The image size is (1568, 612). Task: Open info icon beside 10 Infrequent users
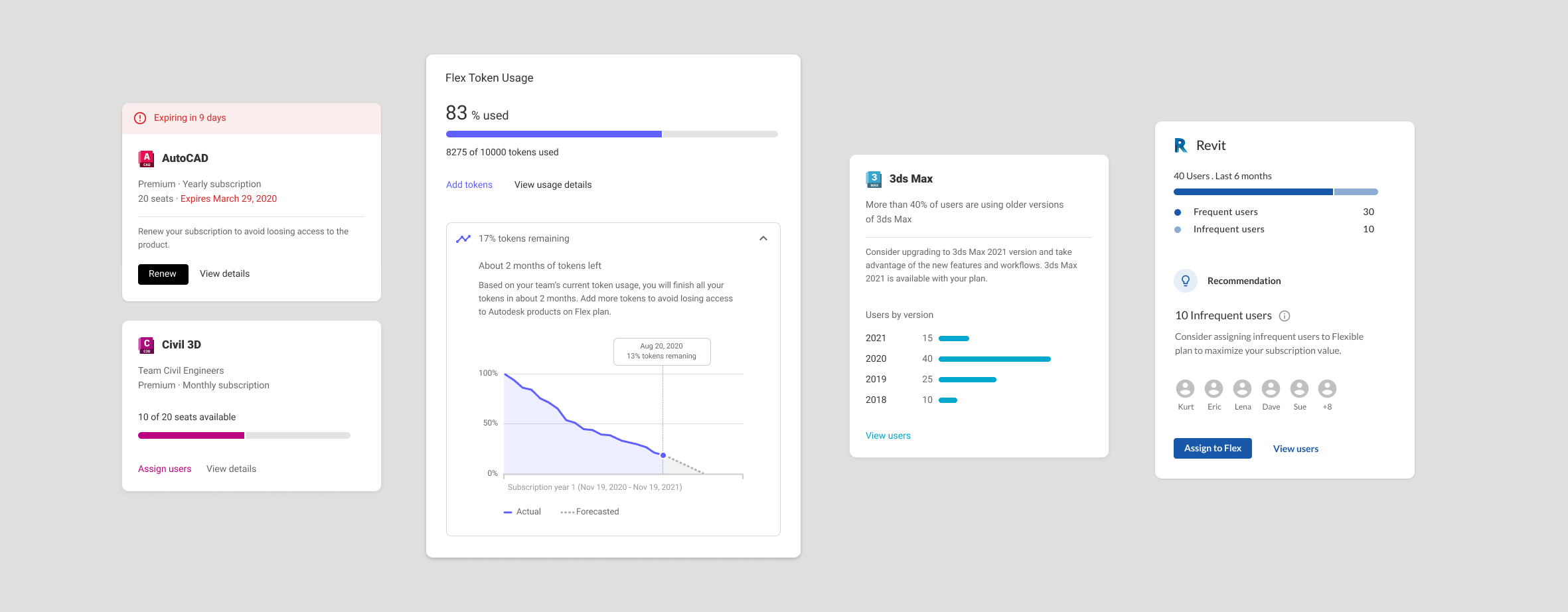[x=1285, y=316]
